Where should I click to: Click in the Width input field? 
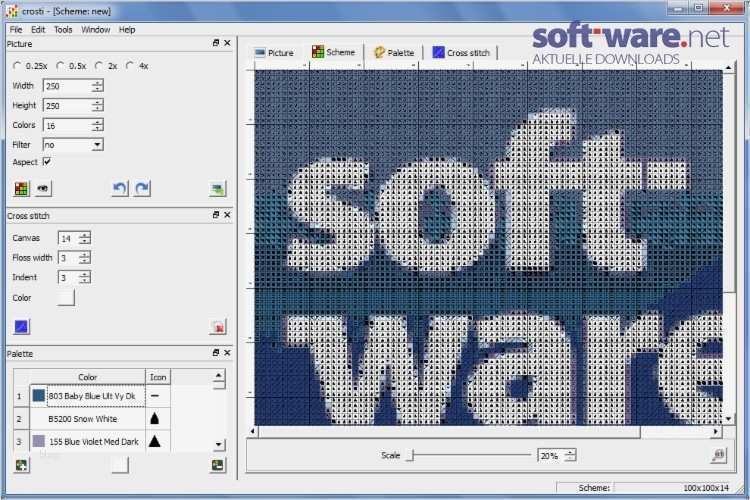67,86
